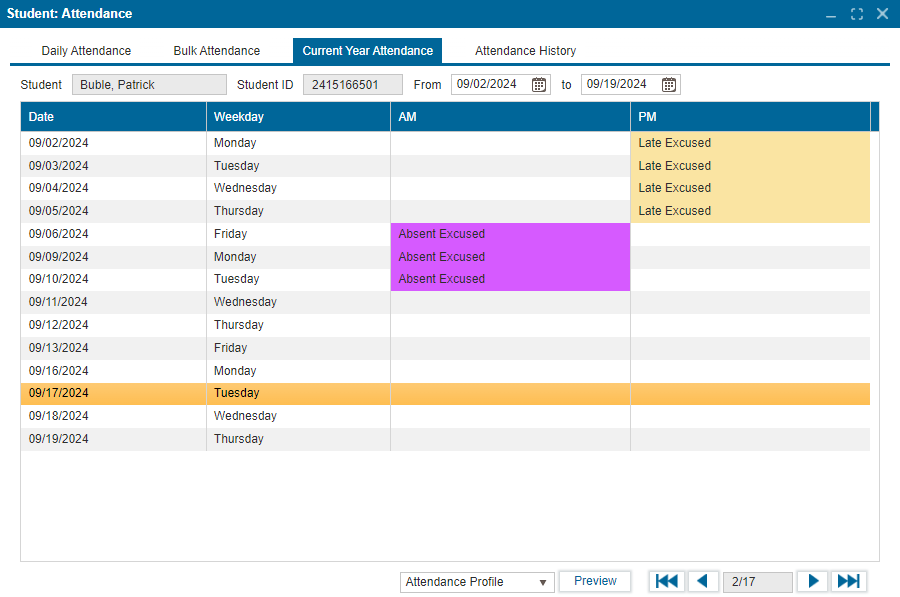Sort by the Weekday column header

pos(297,117)
